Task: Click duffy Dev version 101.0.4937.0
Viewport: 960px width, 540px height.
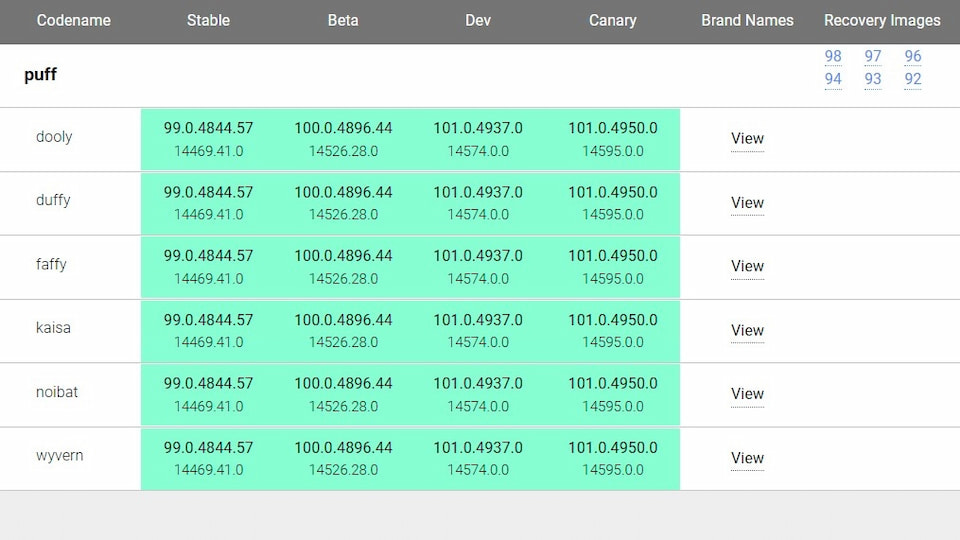Action: coord(478,192)
